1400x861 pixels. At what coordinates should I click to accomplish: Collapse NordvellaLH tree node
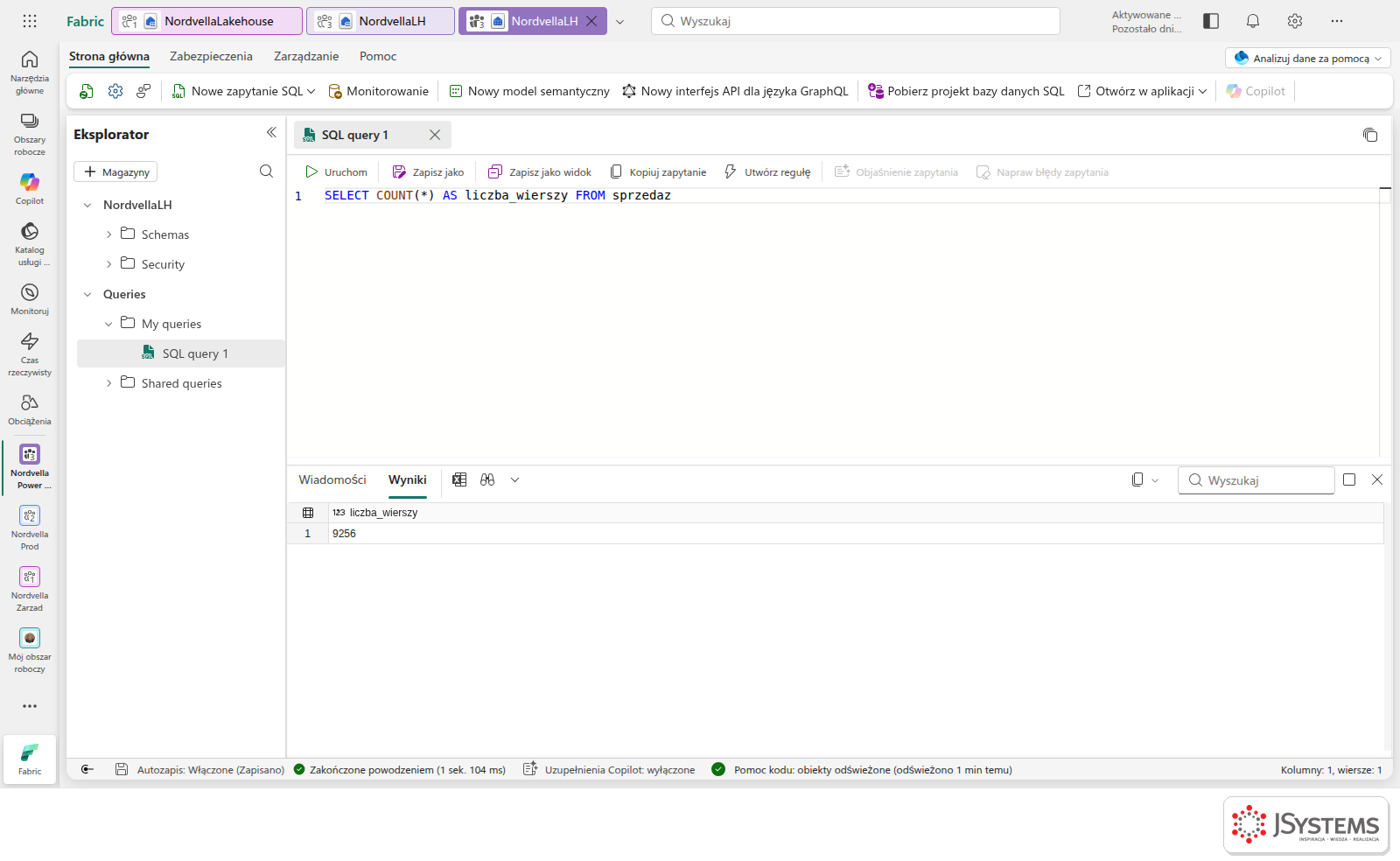click(x=87, y=205)
